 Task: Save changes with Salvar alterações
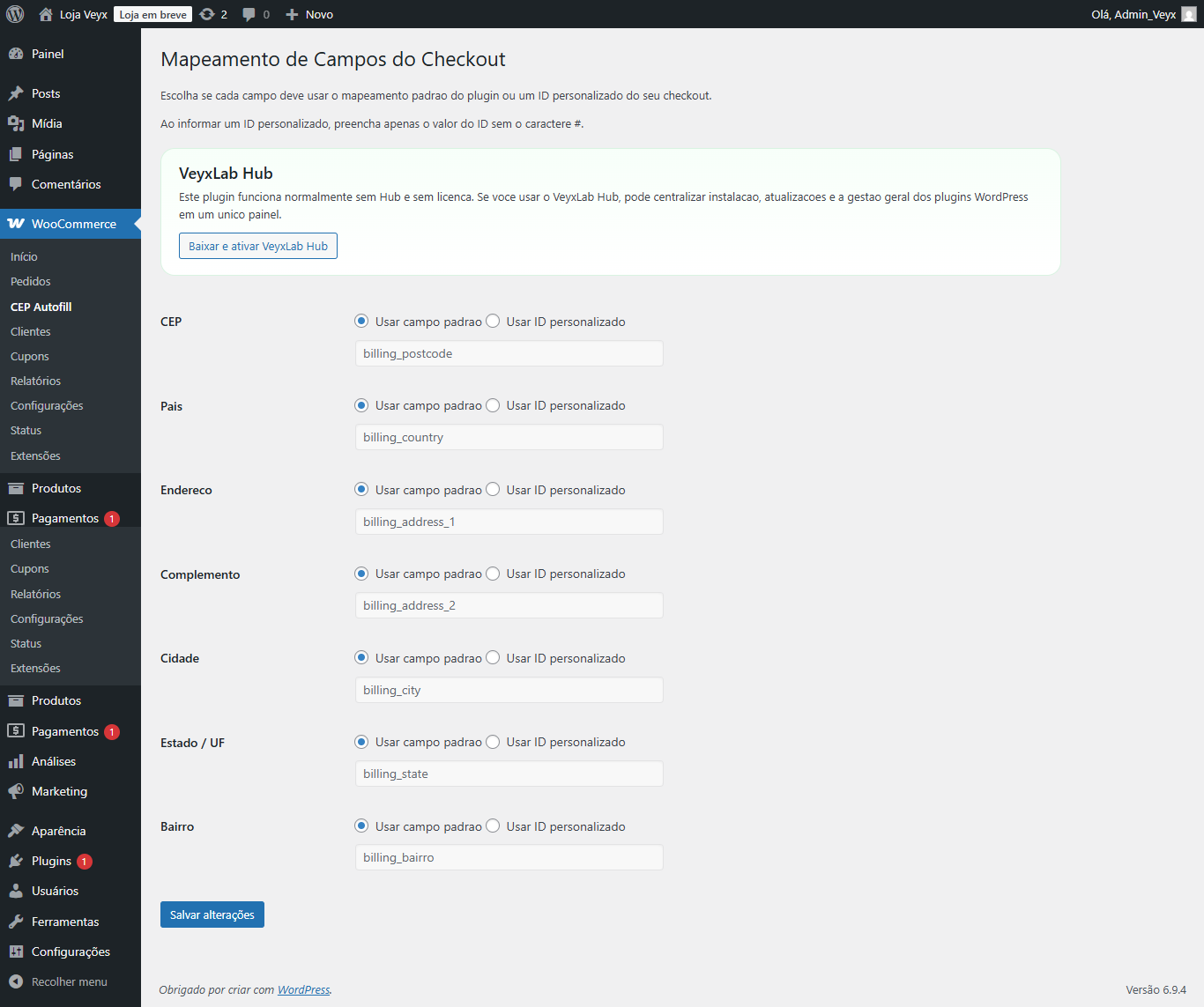(x=212, y=914)
